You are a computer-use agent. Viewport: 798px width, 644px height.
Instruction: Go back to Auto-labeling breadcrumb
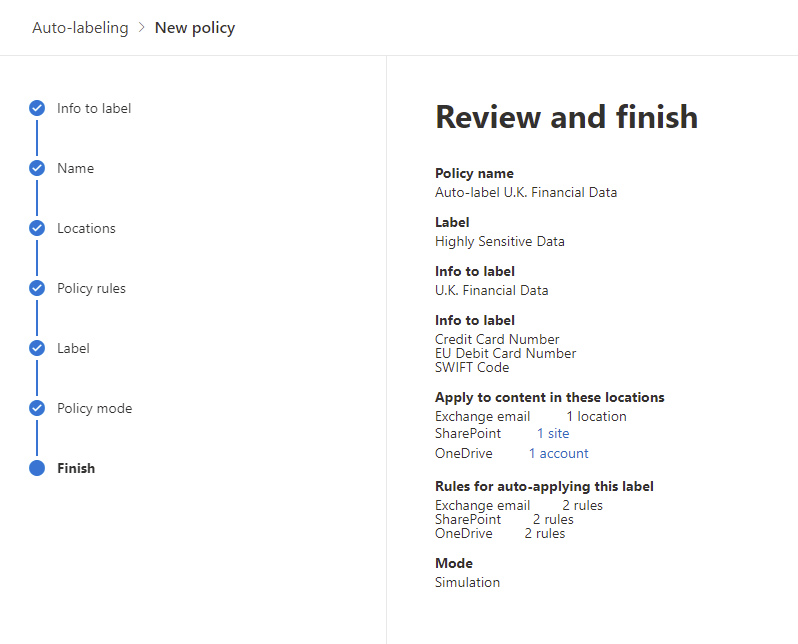pyautogui.click(x=80, y=28)
